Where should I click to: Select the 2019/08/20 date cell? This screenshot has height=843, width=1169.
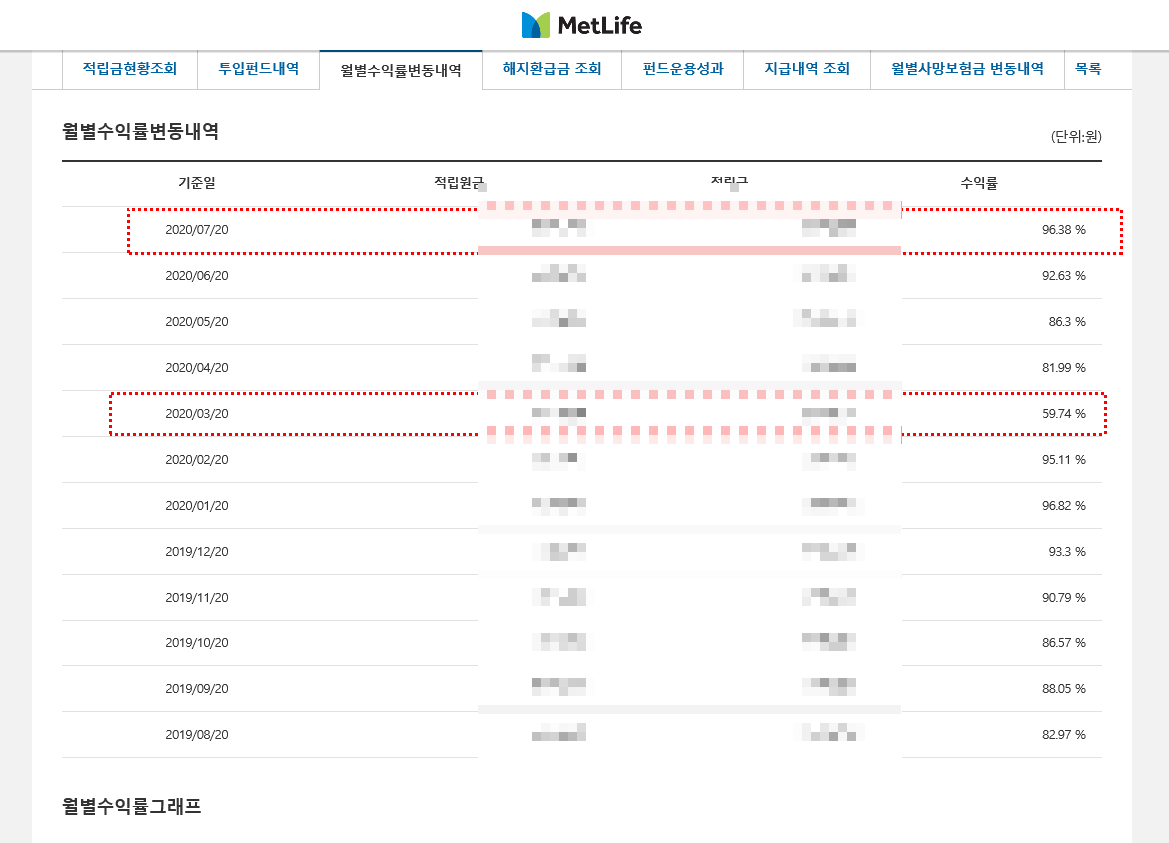197,735
